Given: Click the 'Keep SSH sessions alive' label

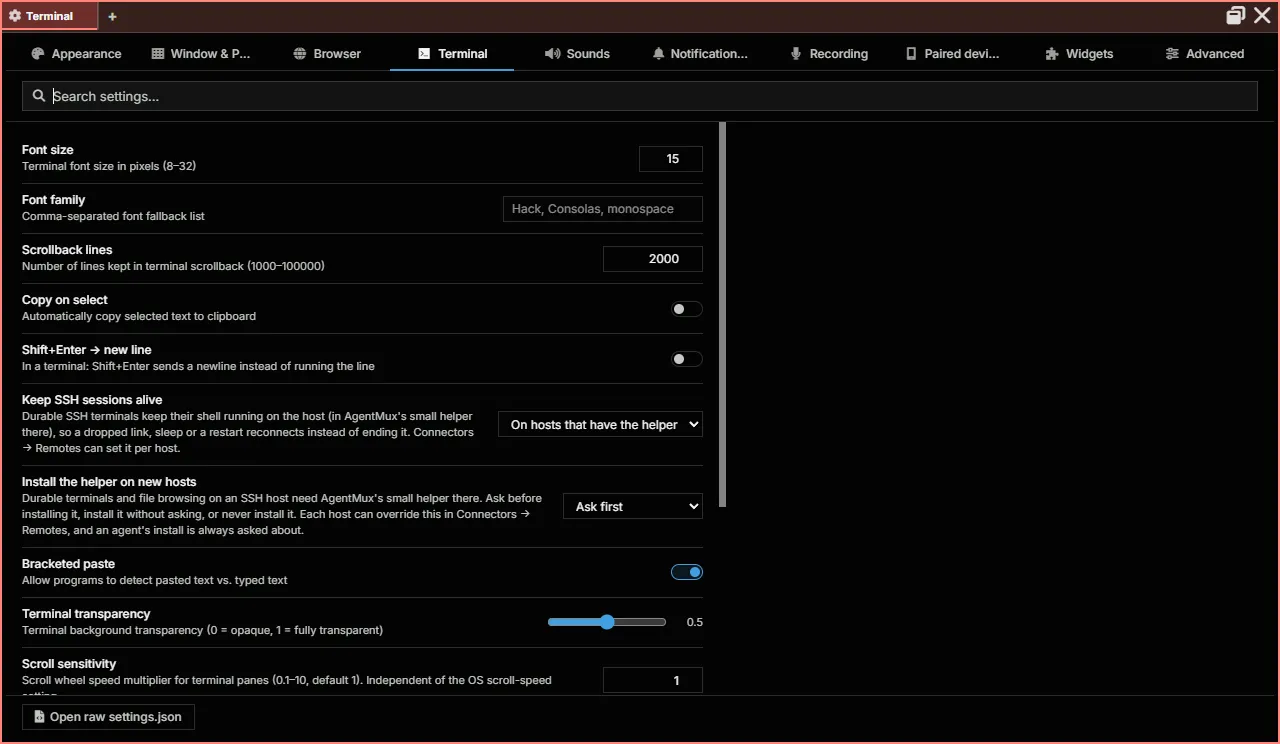Looking at the screenshot, I should pos(92,400).
